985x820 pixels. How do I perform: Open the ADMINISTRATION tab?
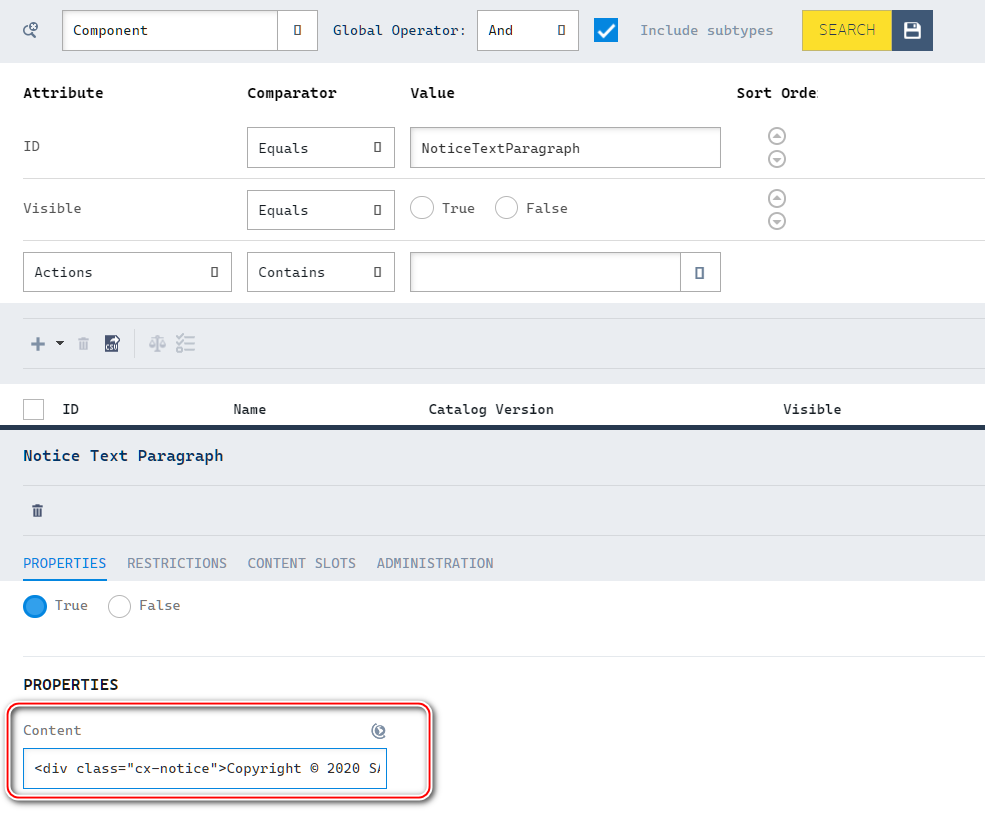pos(435,563)
